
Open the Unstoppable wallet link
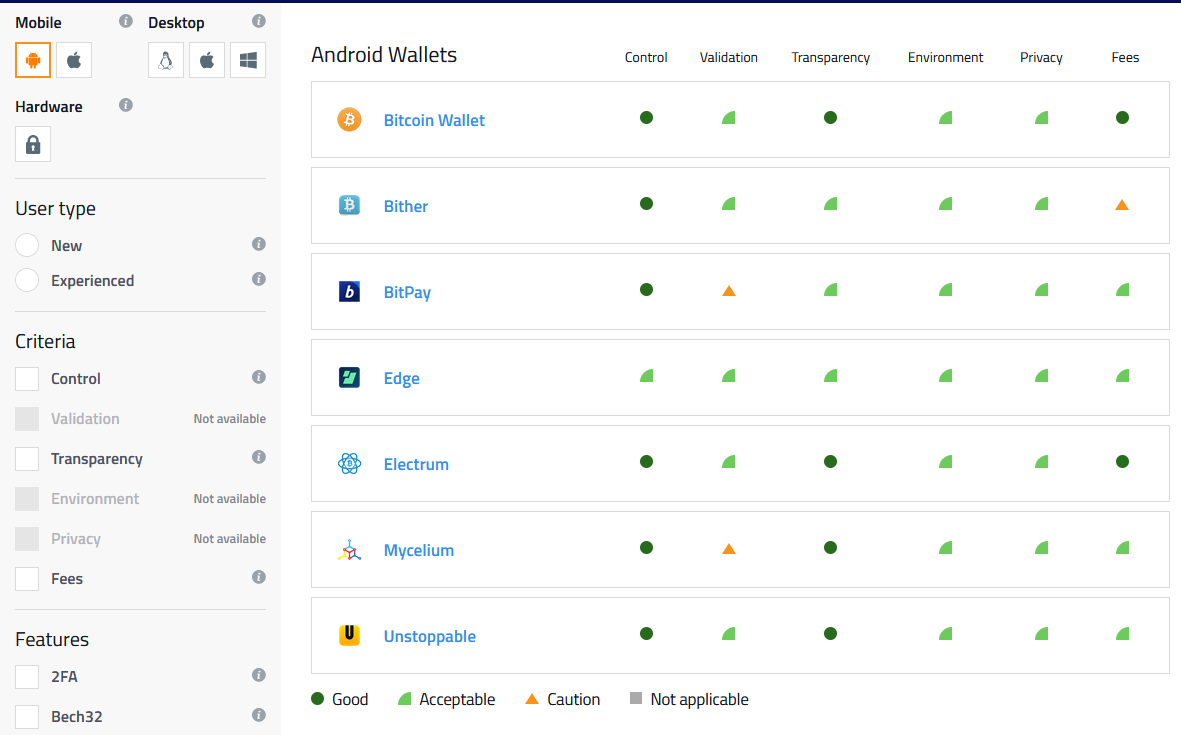tap(429, 636)
